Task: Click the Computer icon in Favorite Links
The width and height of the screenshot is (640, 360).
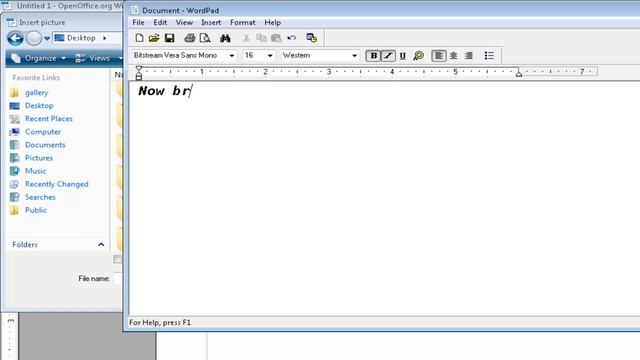Action: (14, 132)
